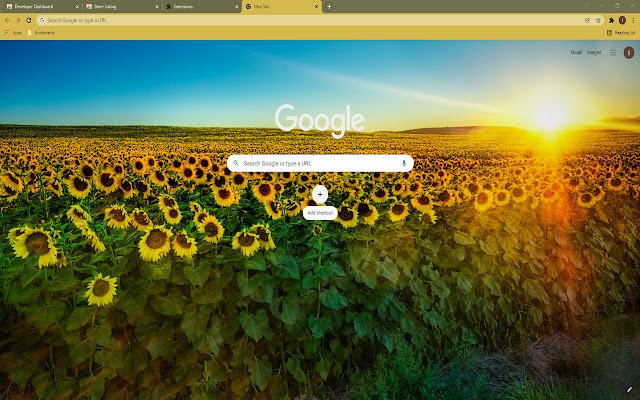Open Gmail link
The width and height of the screenshot is (640, 400).
coord(576,52)
